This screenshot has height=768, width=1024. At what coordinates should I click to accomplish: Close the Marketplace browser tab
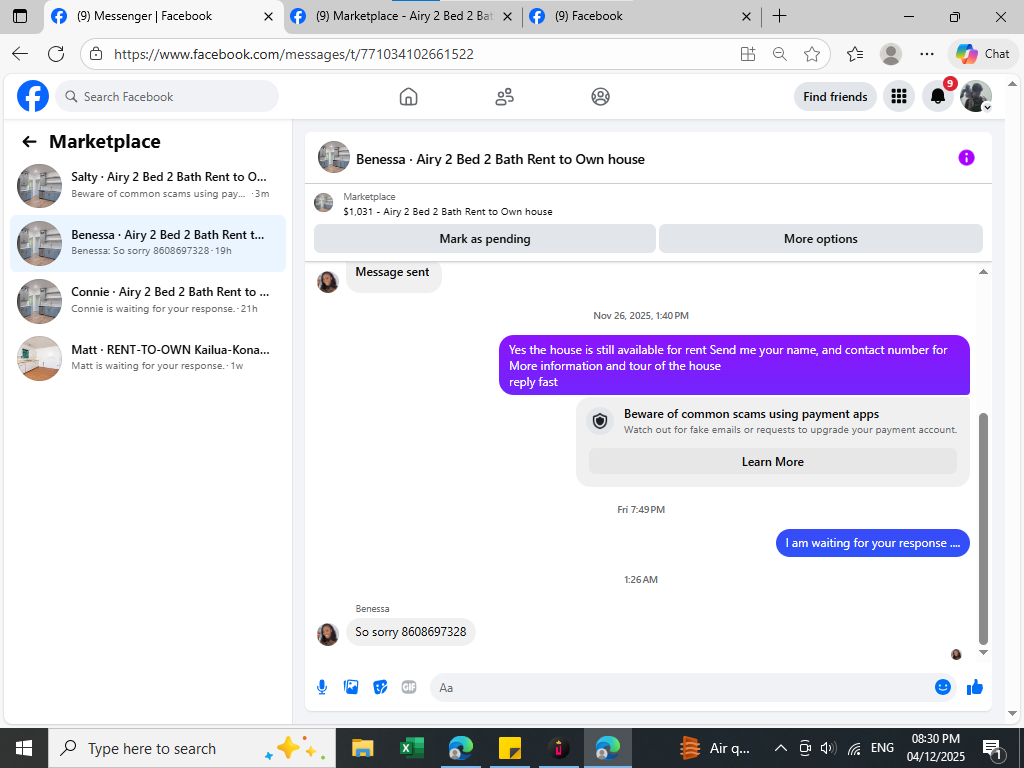pyautogui.click(x=507, y=17)
